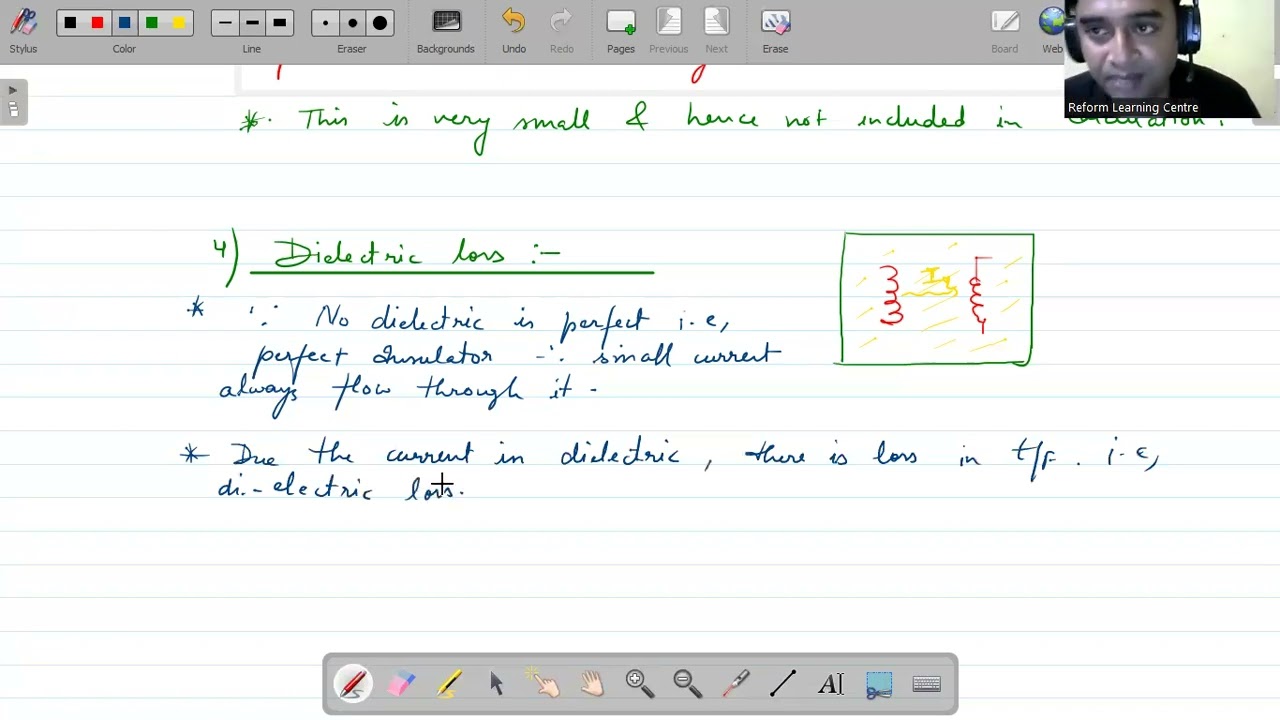Select the black pen color
The image size is (1280, 720).
70,23
